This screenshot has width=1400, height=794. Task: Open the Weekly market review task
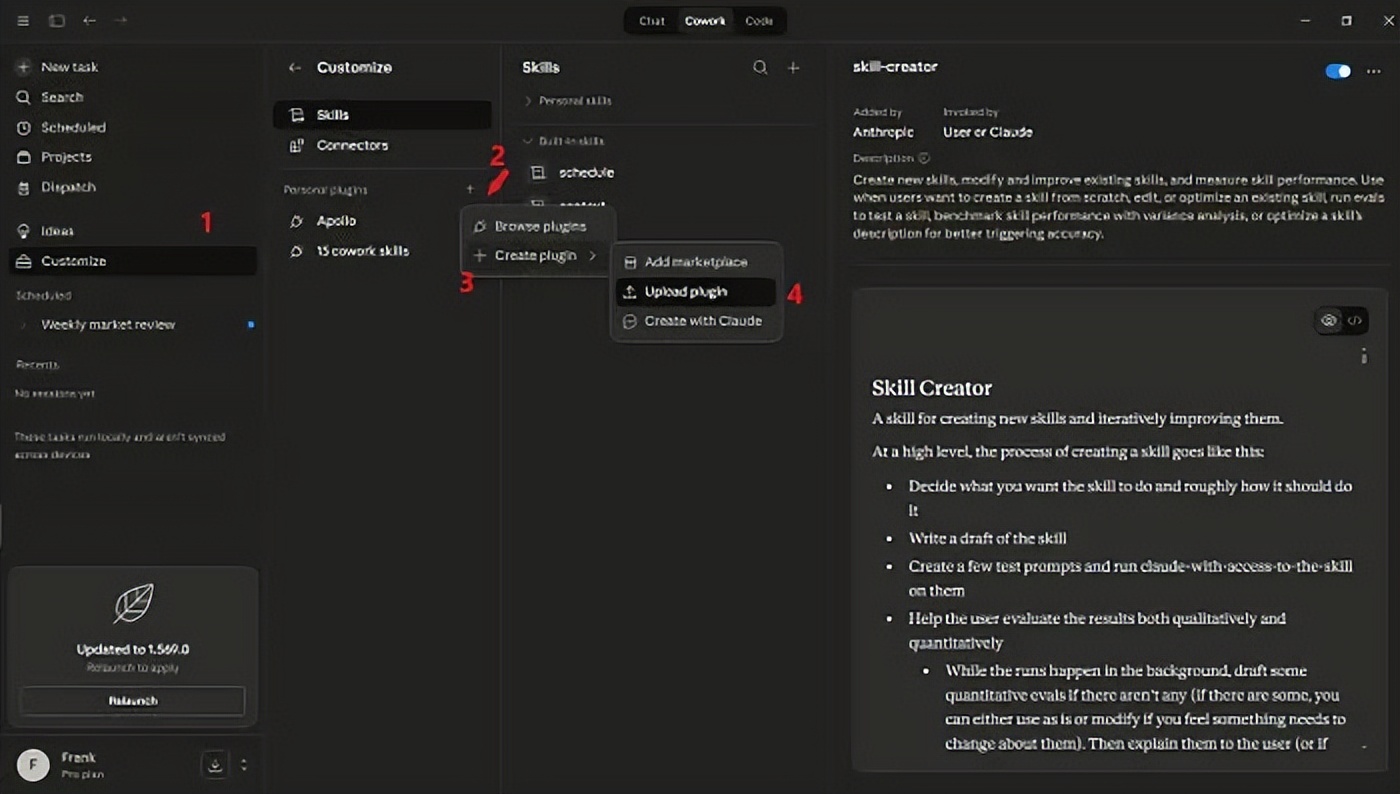pos(133,325)
